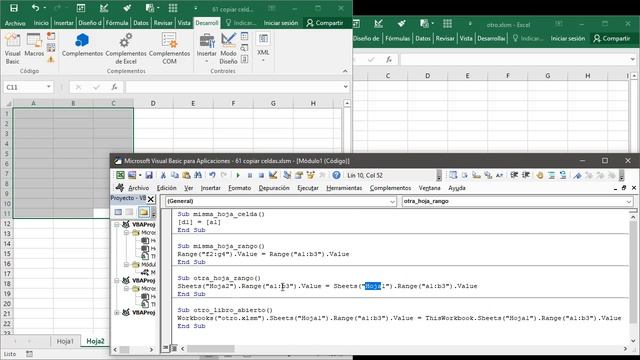Collapse the Módulos folder in project tree
The width and height of the screenshot is (640, 360).
pos(127,264)
